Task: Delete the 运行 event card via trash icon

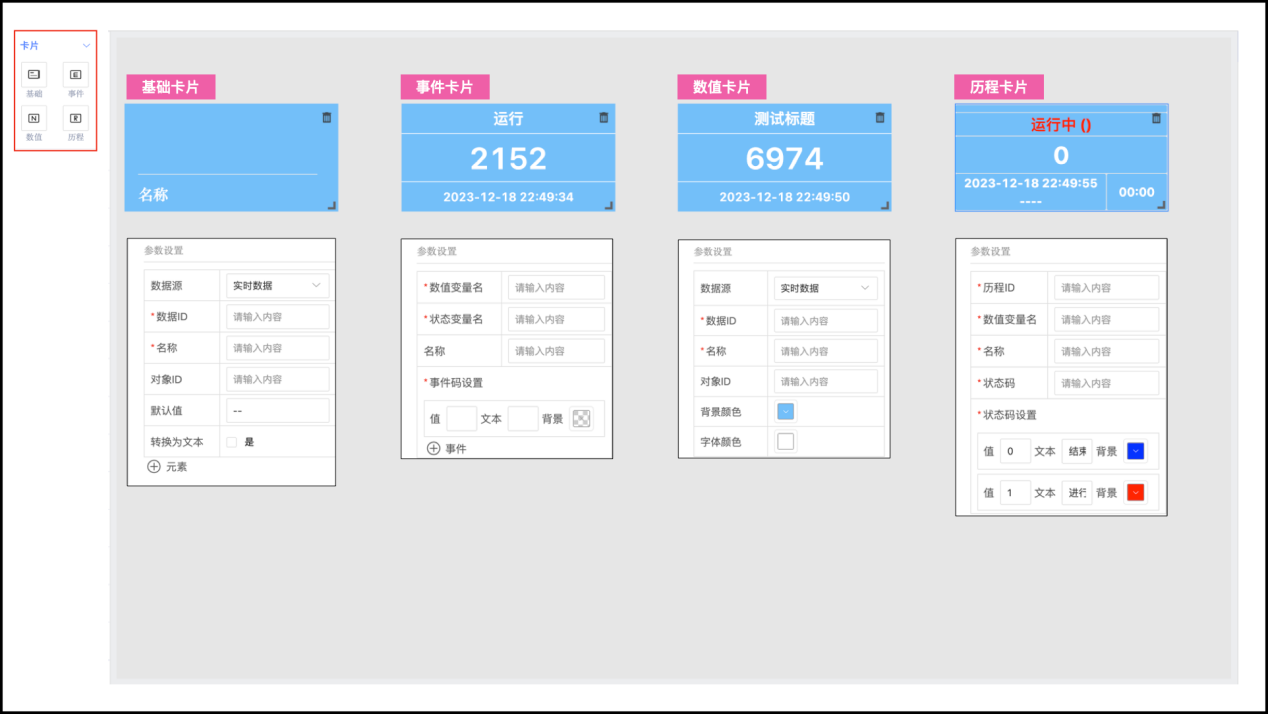Action: click(603, 118)
